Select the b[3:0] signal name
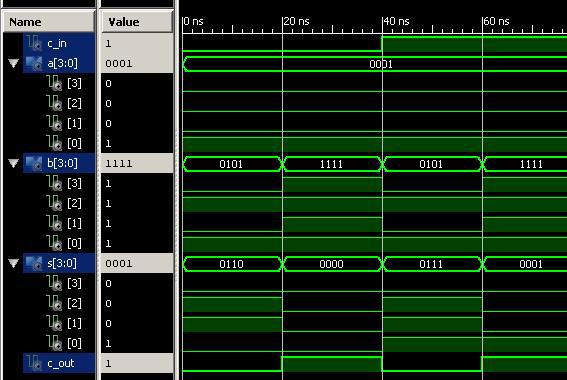Viewport: 567px width, 380px height. (x=62, y=163)
